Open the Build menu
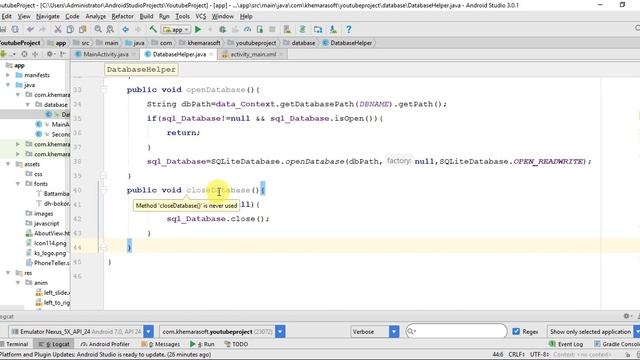 [146, 16]
